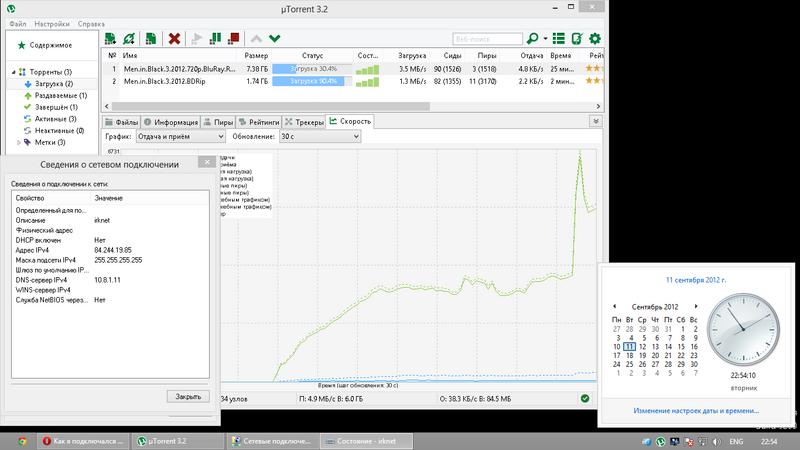Switch to Сетевые подключения taskbar window

(271, 441)
